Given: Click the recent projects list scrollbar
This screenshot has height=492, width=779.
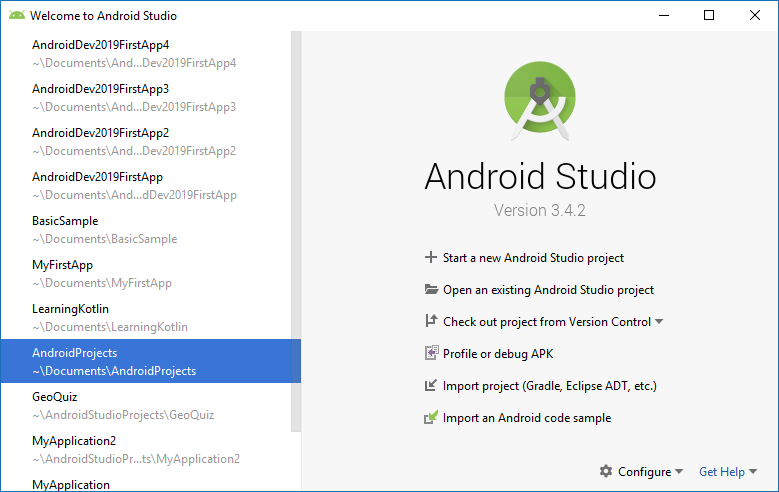Looking at the screenshot, I should pos(296,232).
